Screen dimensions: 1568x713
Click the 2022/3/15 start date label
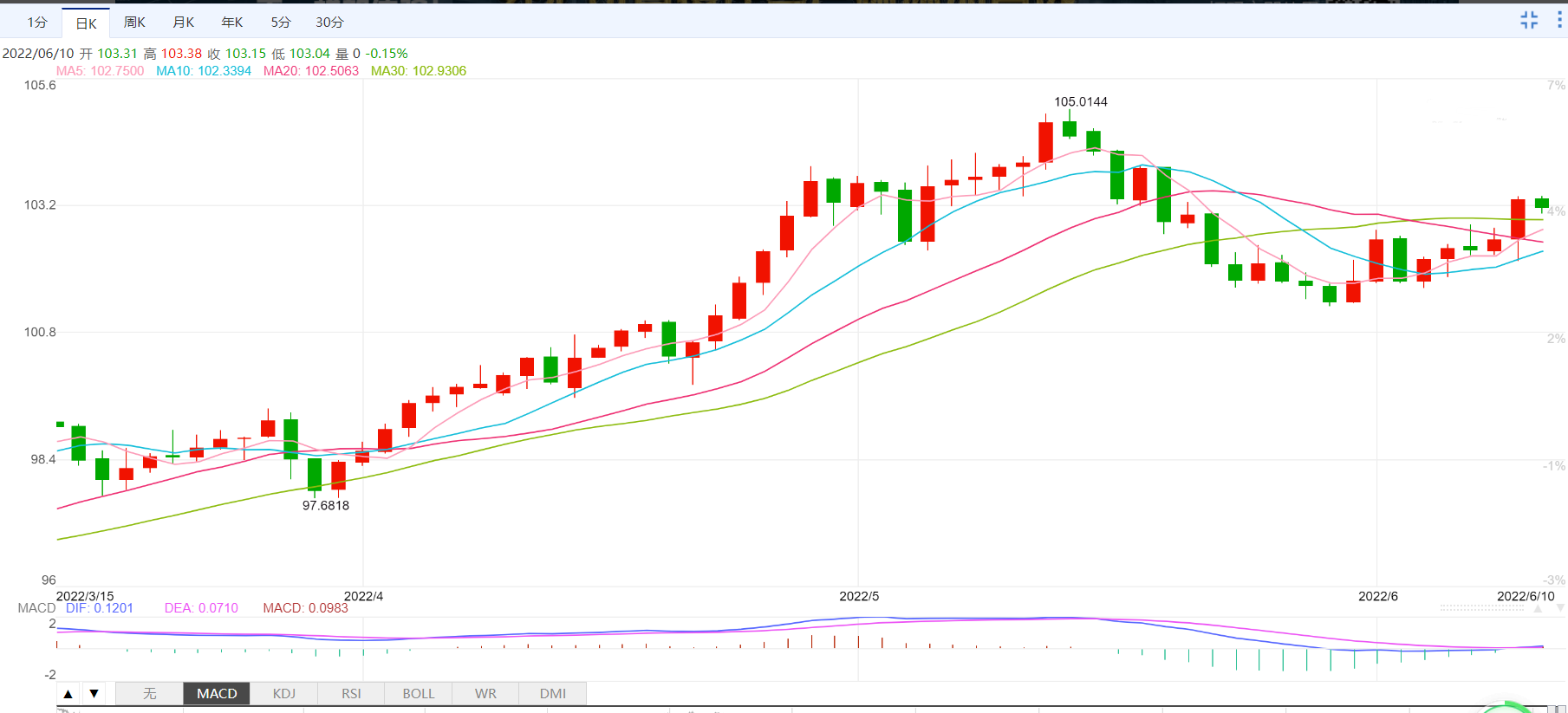tap(85, 596)
